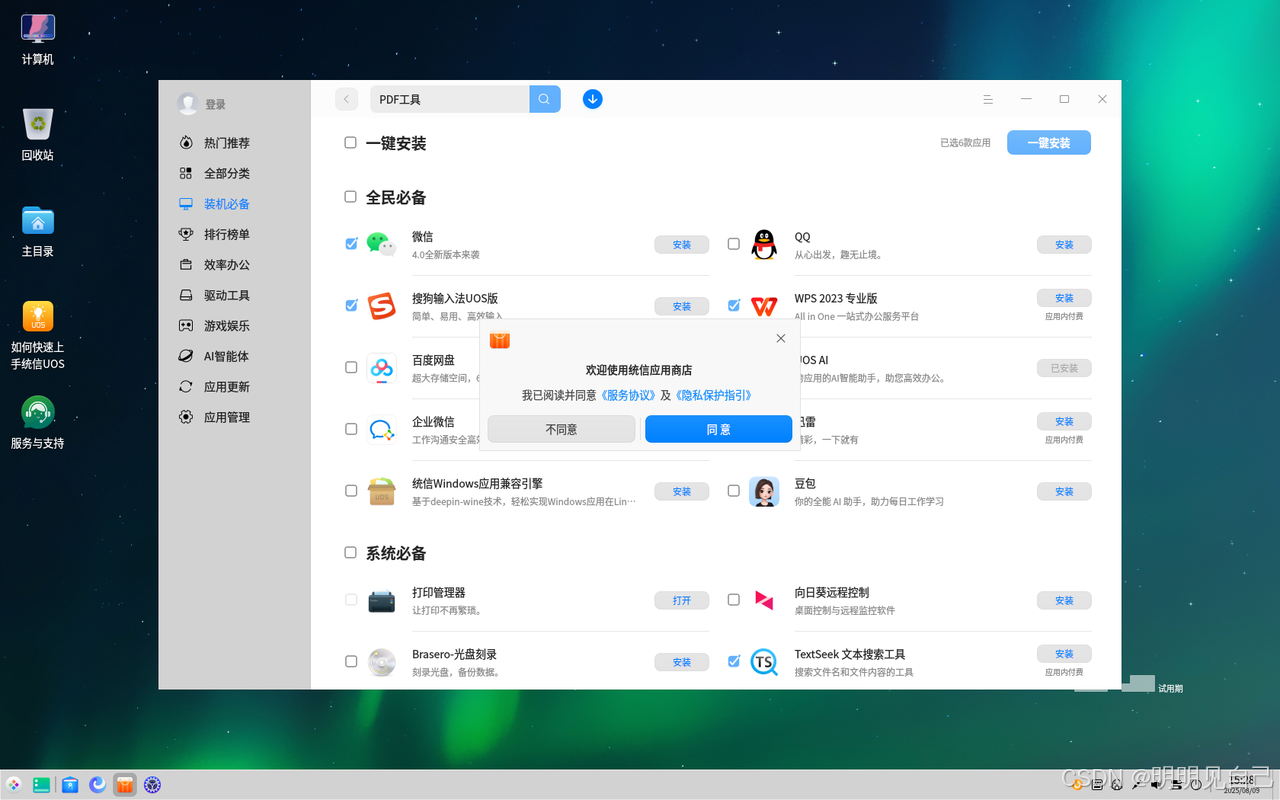Viewport: 1280px width, 800px height.
Task: Open 应用管理 in the sidebar
Action: [x=226, y=417]
